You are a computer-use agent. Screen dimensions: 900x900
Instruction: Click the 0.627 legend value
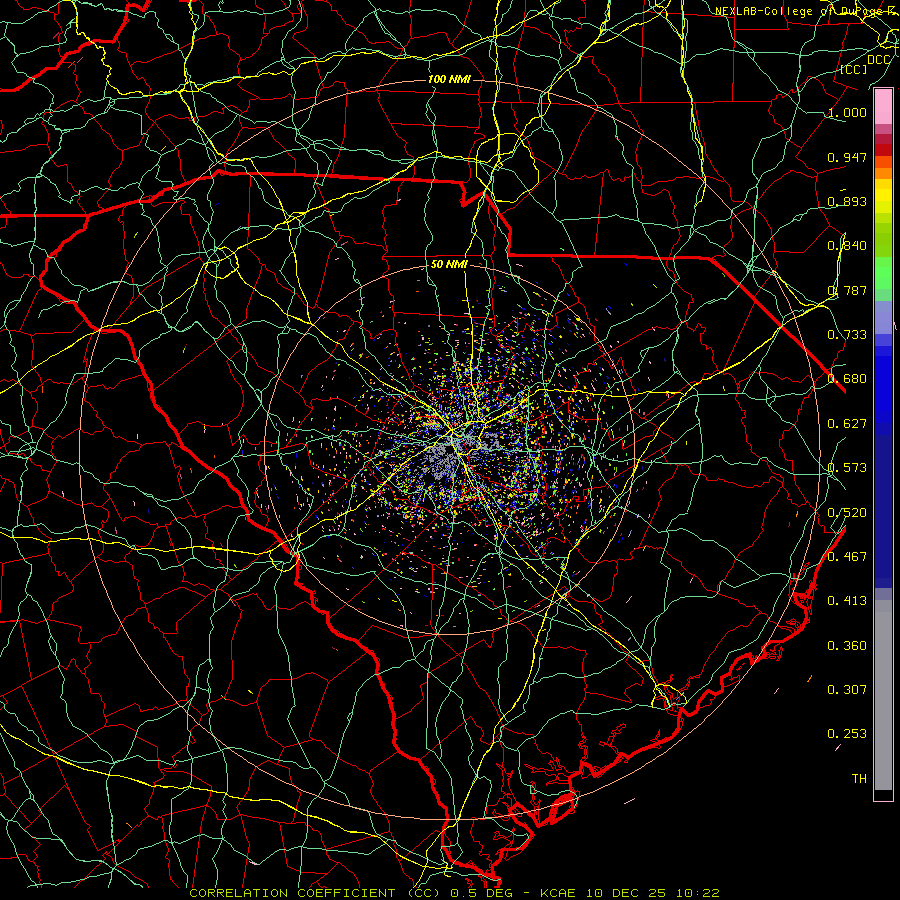coord(847,424)
